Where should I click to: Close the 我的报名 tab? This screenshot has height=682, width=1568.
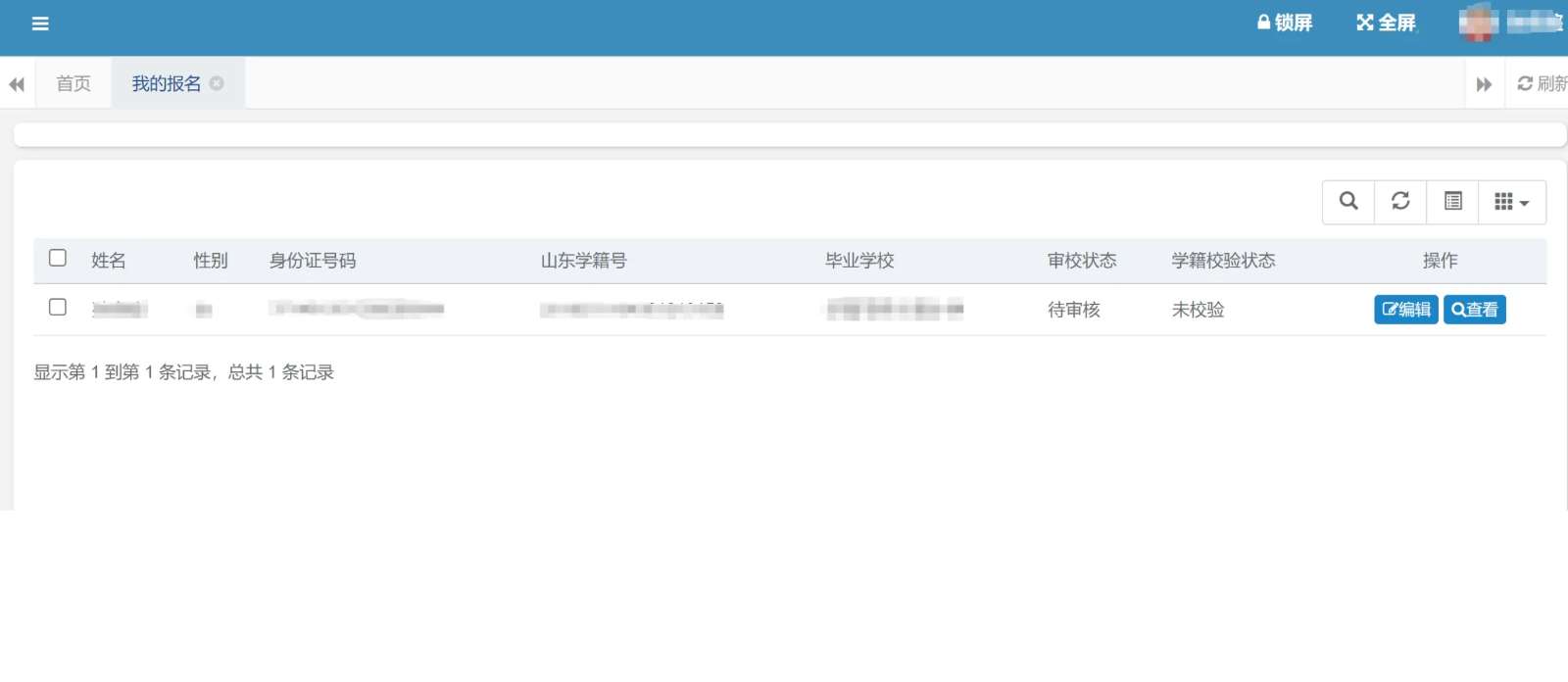[x=217, y=84]
